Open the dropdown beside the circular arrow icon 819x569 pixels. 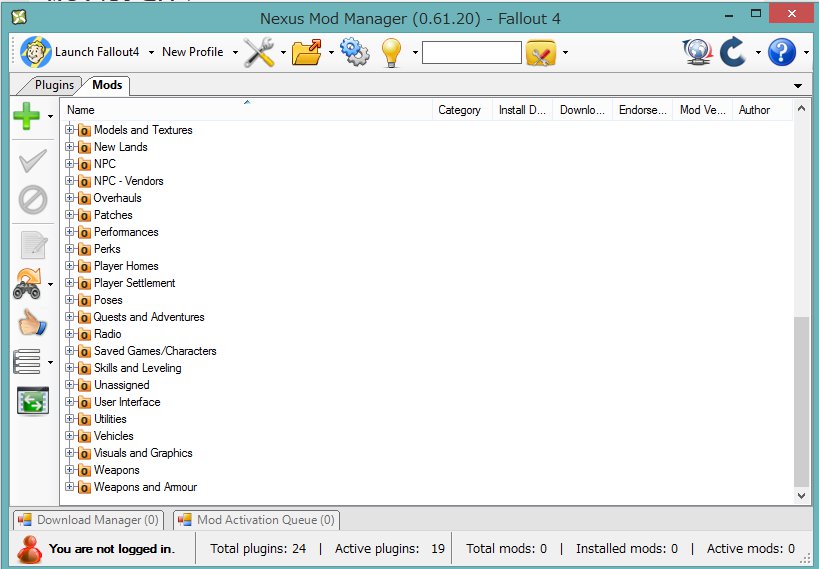pyautogui.click(x=758, y=52)
